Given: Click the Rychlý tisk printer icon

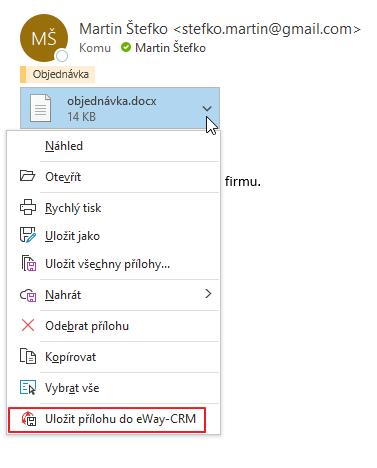Looking at the screenshot, I should pos(28,207).
